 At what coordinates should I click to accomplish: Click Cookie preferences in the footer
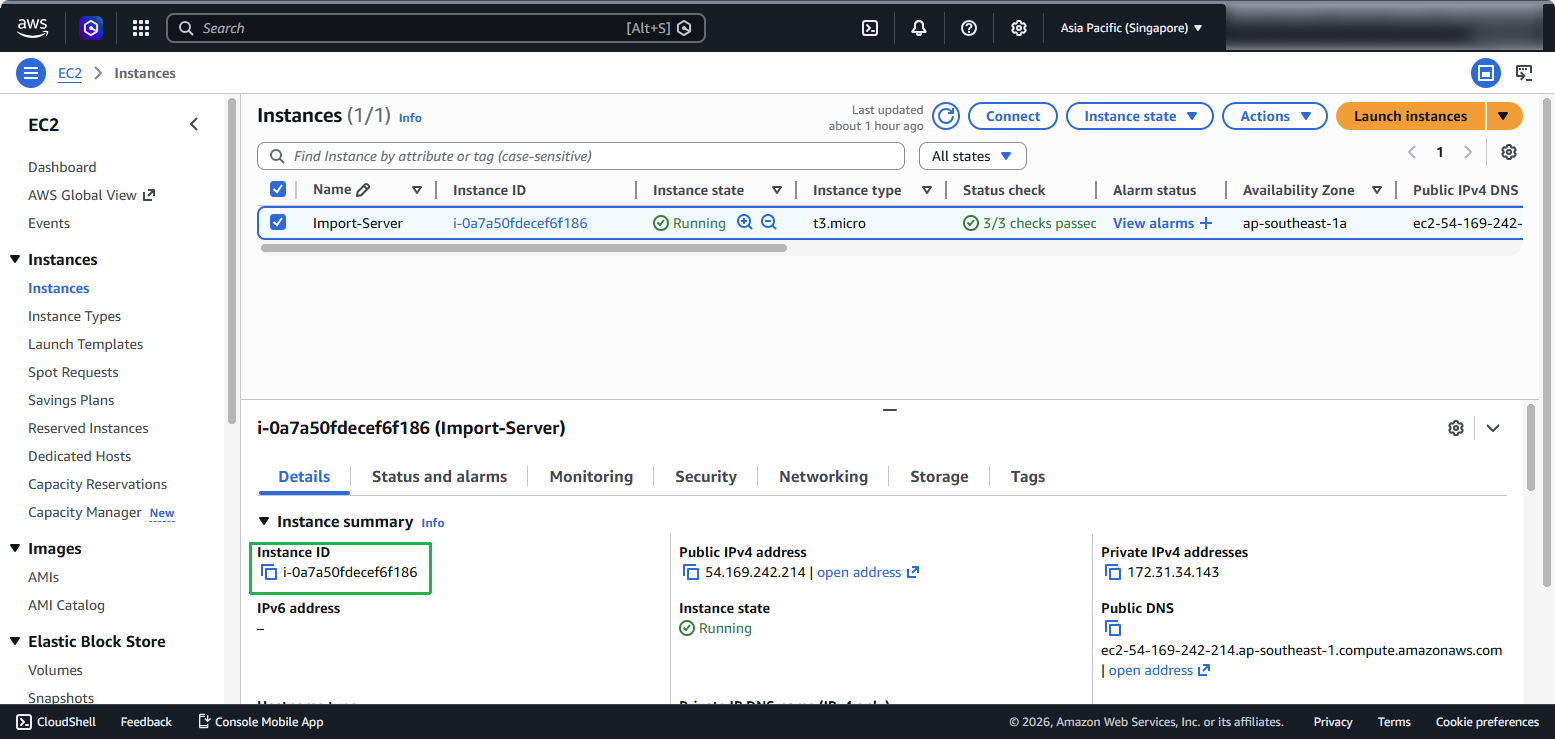point(1487,721)
